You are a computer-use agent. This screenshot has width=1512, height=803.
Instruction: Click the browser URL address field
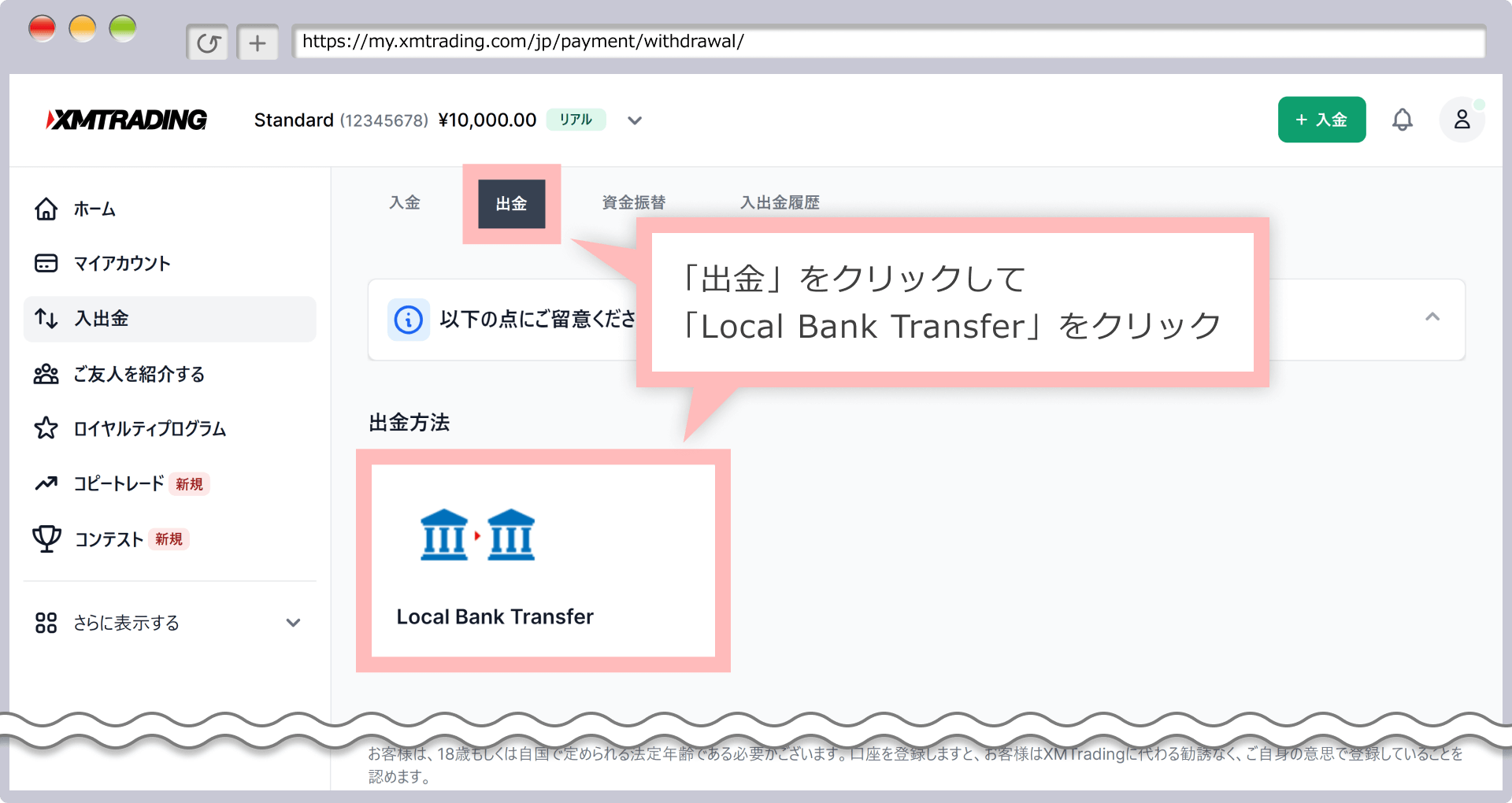click(888, 42)
